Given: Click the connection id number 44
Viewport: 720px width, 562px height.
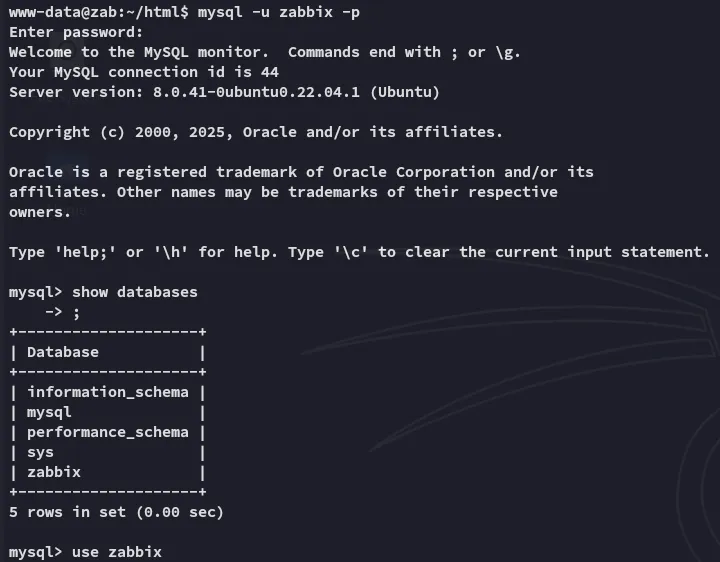Looking at the screenshot, I should [x=270, y=72].
